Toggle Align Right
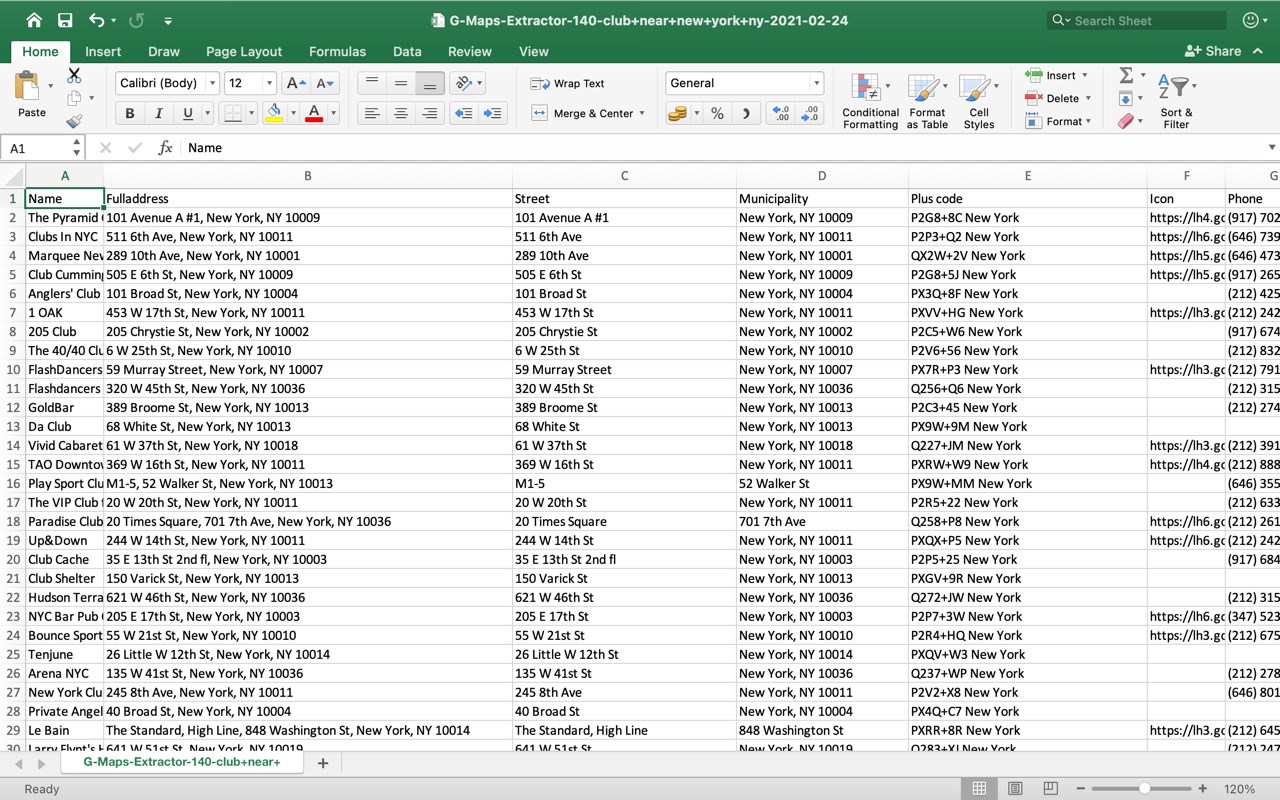 (430, 113)
